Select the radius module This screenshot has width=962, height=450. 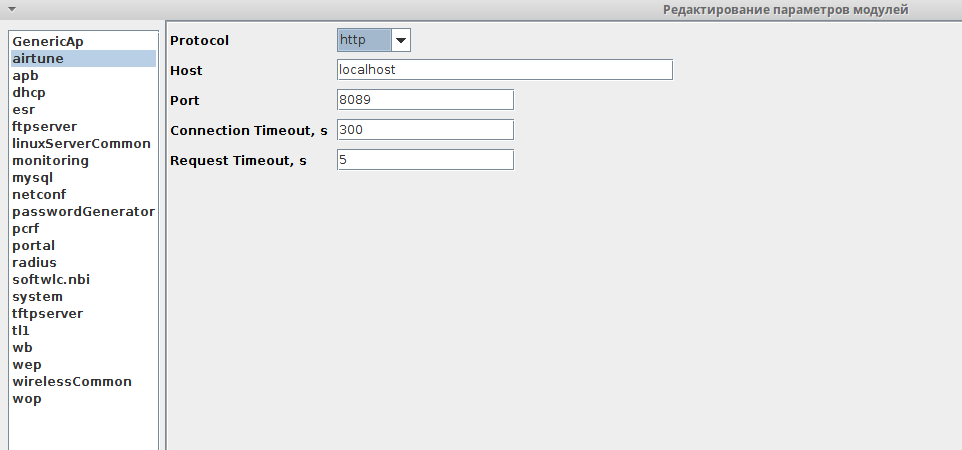point(34,263)
